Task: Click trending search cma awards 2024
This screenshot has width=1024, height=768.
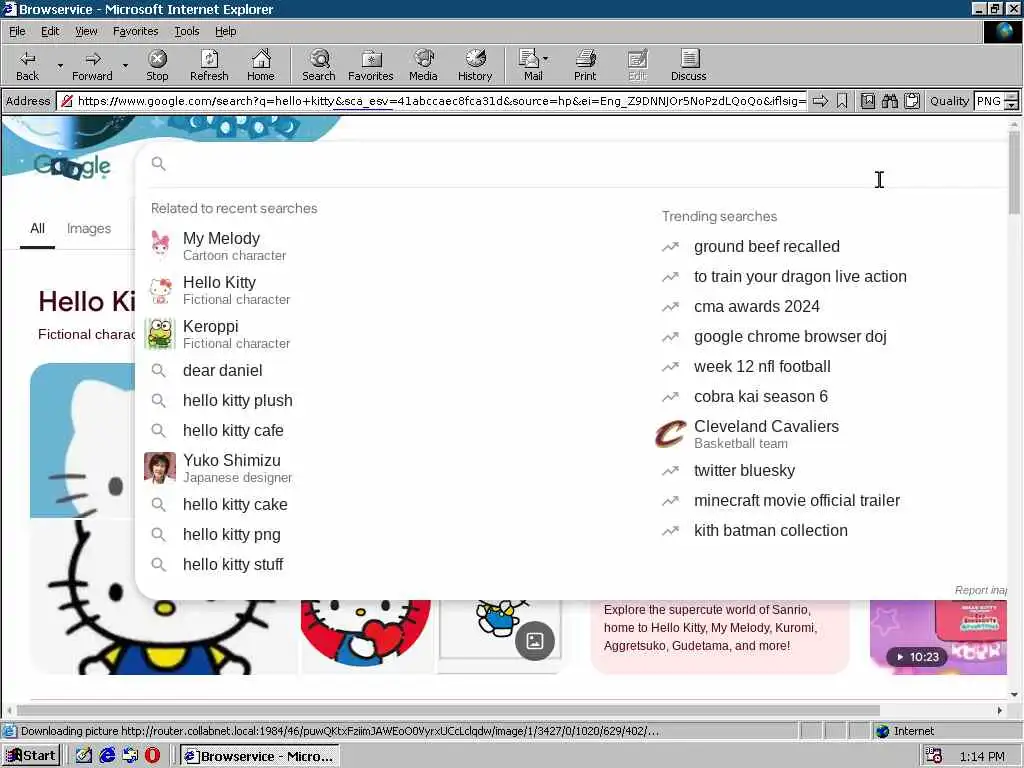Action: pyautogui.click(x=756, y=306)
